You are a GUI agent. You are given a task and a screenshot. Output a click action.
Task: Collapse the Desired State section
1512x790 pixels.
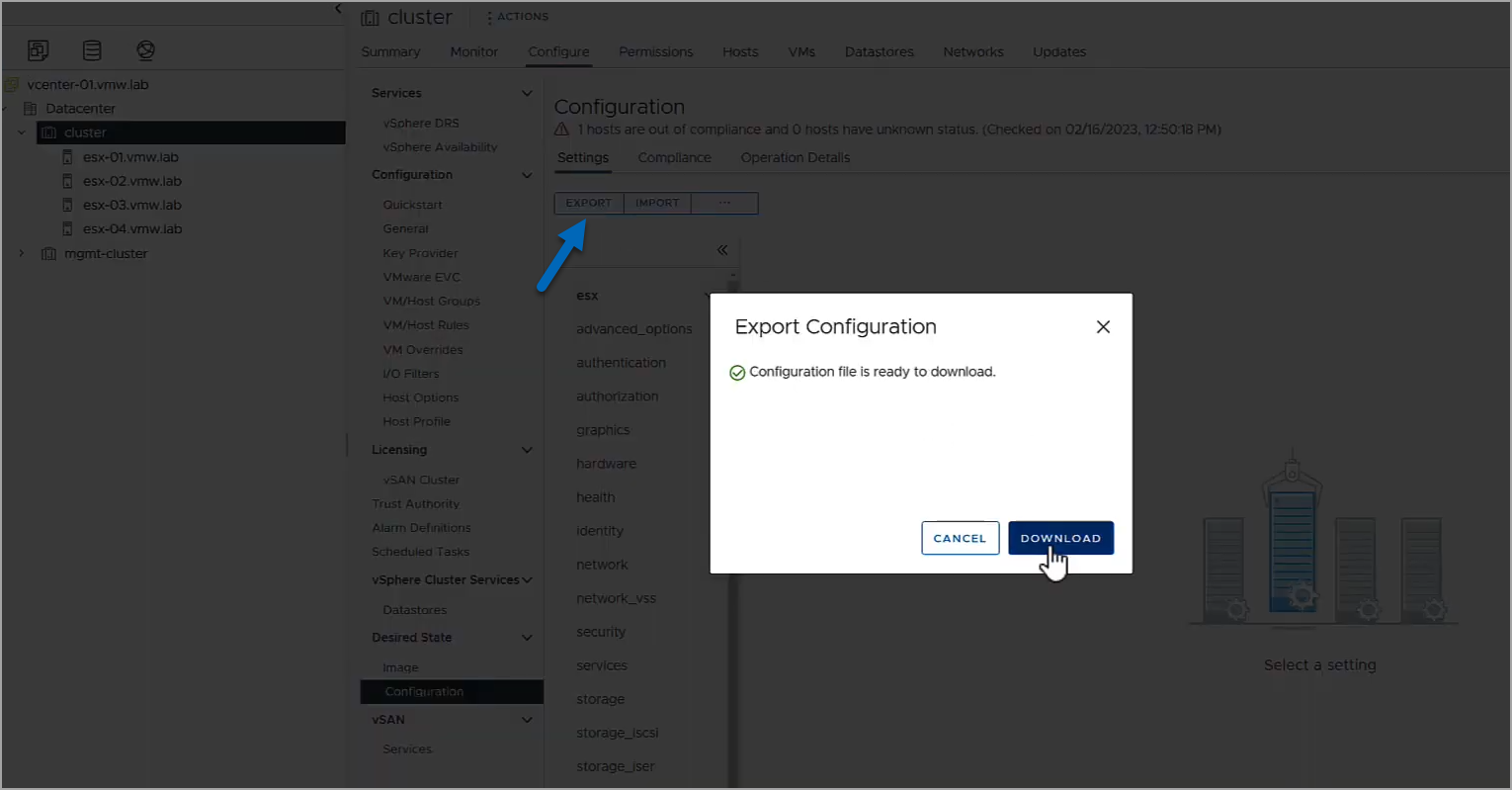(527, 638)
